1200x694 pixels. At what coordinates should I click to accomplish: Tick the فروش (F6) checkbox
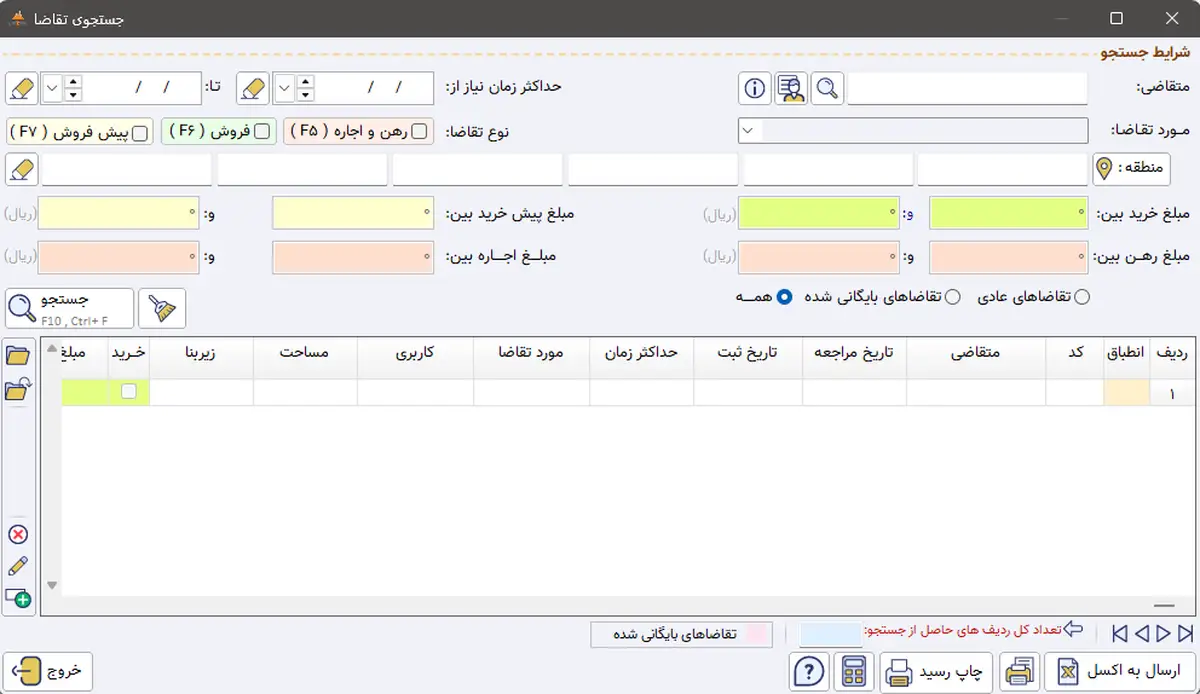(262, 131)
